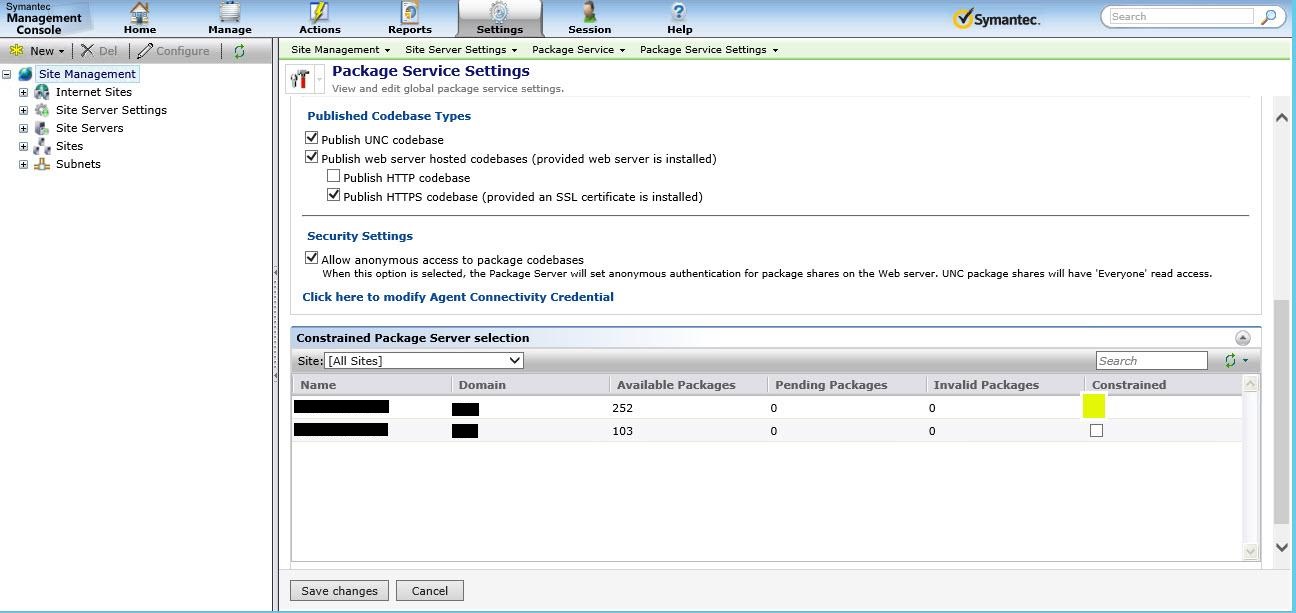The image size is (1296, 613).
Task: Open the Site dropdown showing All Sites
Action: (x=424, y=360)
